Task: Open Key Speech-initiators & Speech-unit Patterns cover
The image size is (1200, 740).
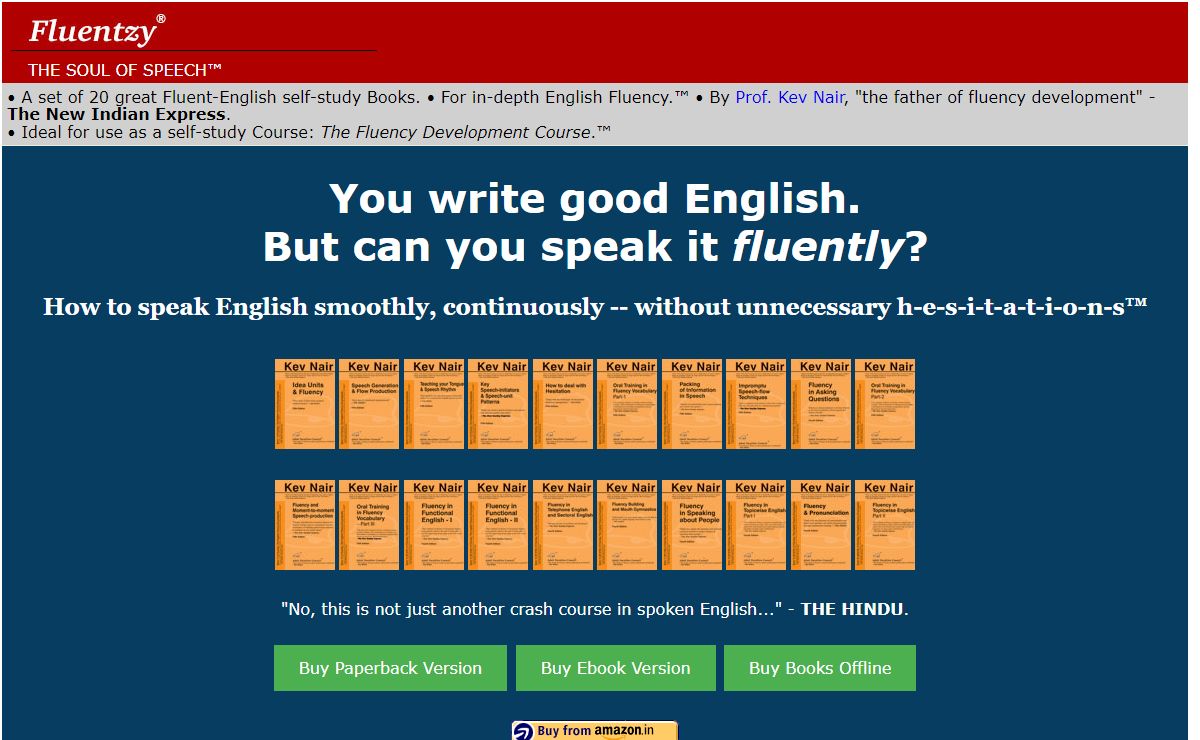Action: 498,404
